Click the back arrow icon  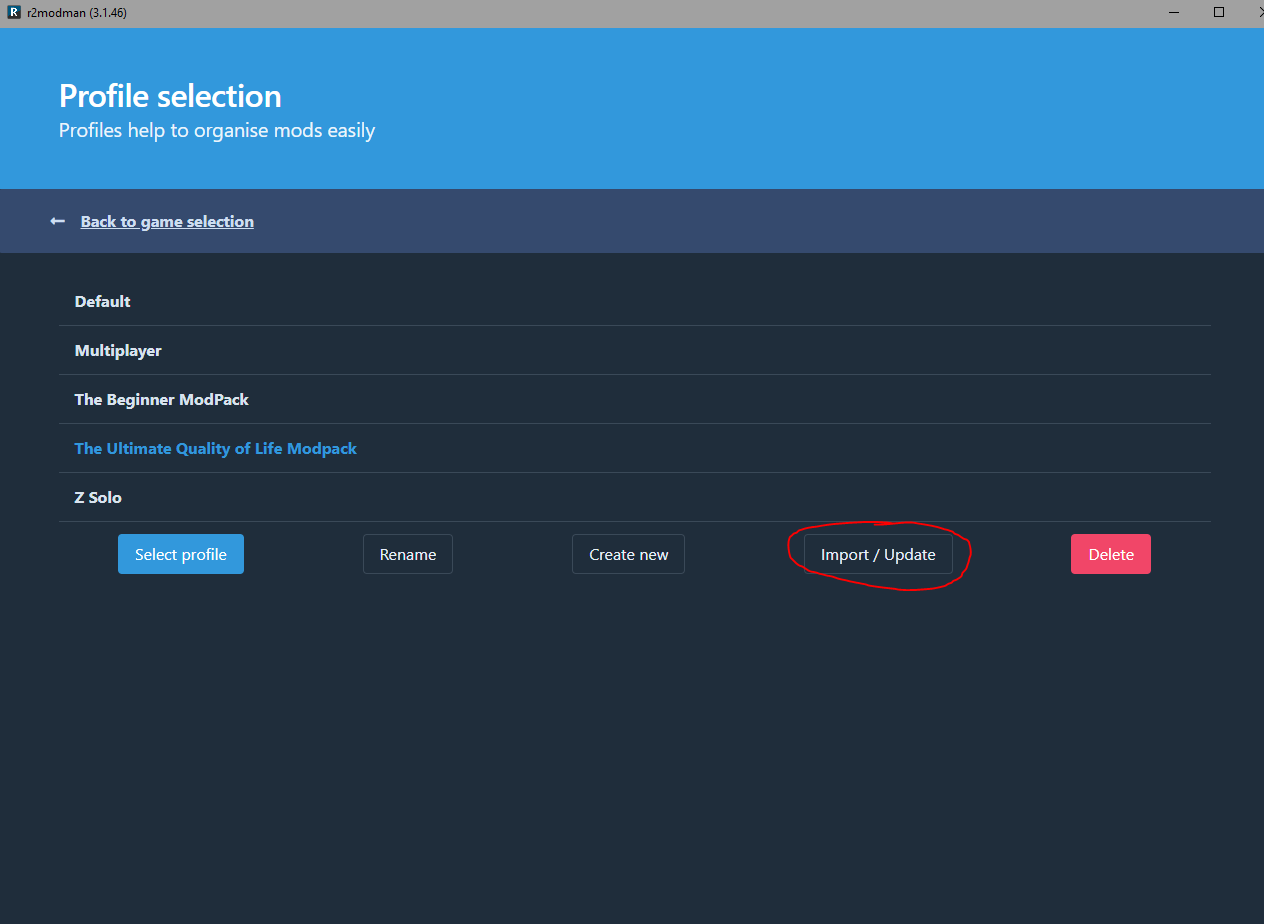coord(57,221)
